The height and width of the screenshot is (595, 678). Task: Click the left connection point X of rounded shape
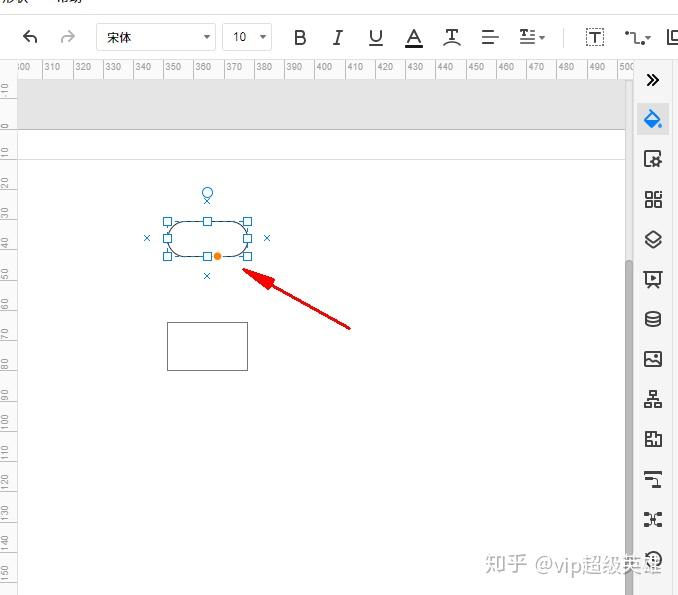tap(147, 238)
